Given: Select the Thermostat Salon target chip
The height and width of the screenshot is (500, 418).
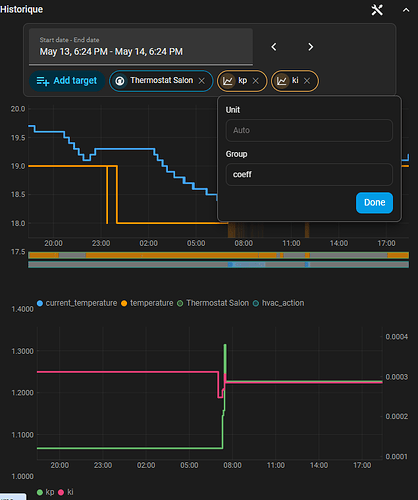Looking at the screenshot, I should [x=161, y=81].
